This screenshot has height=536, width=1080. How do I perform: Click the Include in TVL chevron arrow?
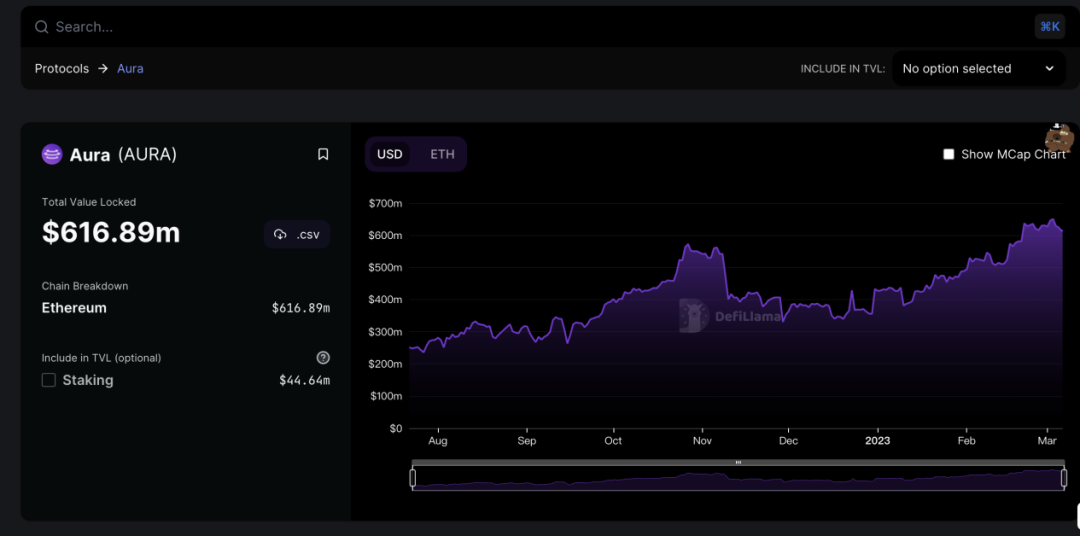pyautogui.click(x=1049, y=69)
